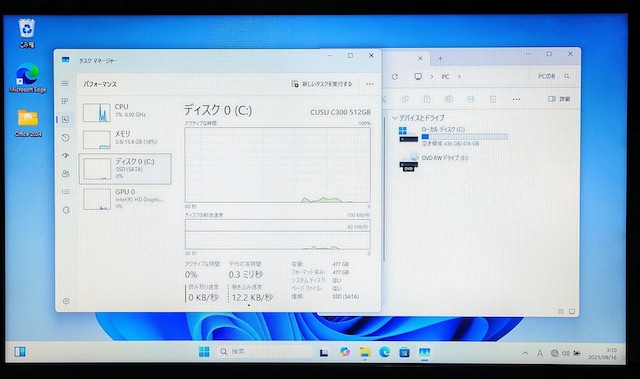The height and width of the screenshot is (379, 640).
Task: Open the Services page icon in sidebar
Action: [x=66, y=210]
